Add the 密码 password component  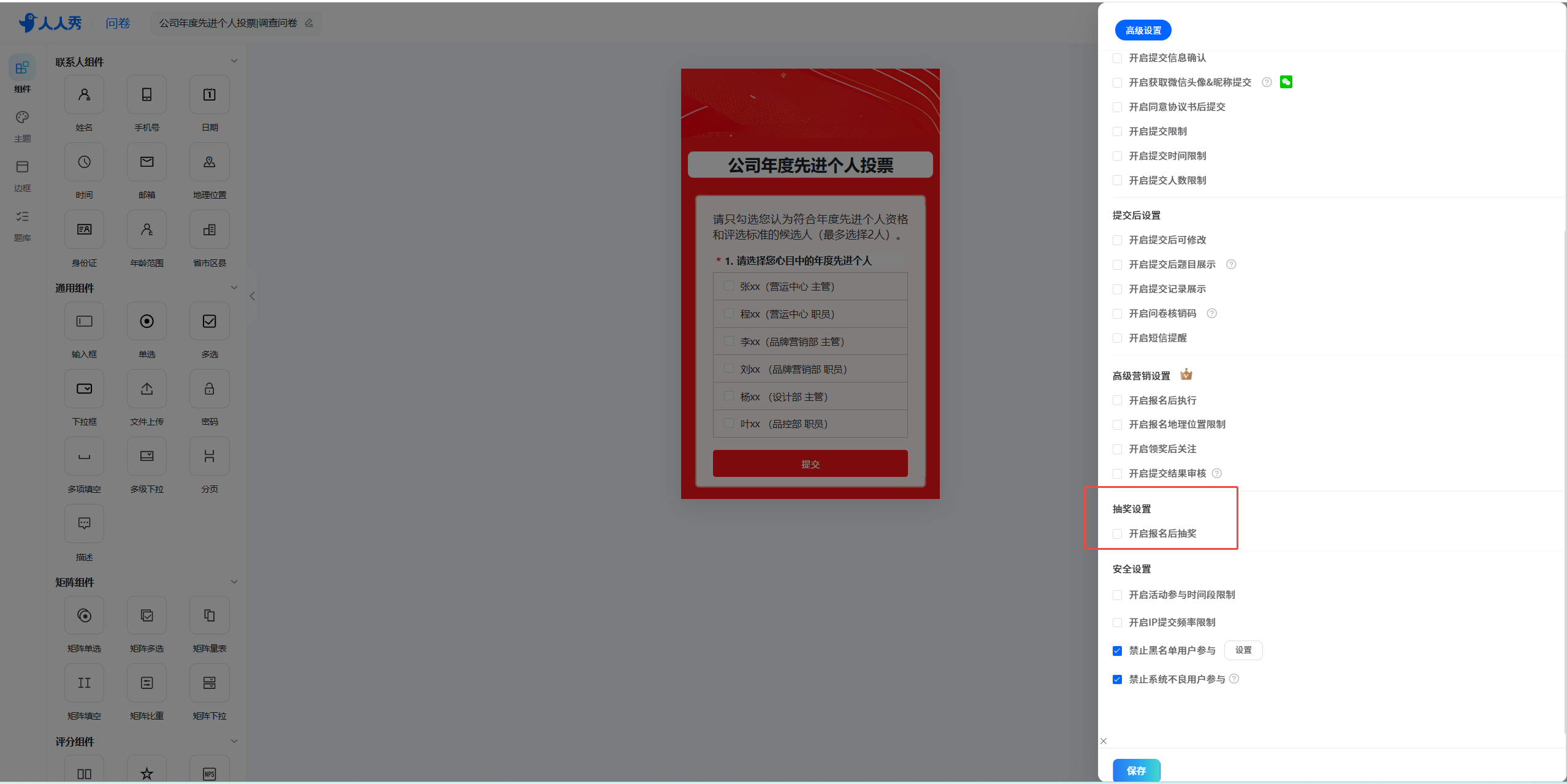209,389
